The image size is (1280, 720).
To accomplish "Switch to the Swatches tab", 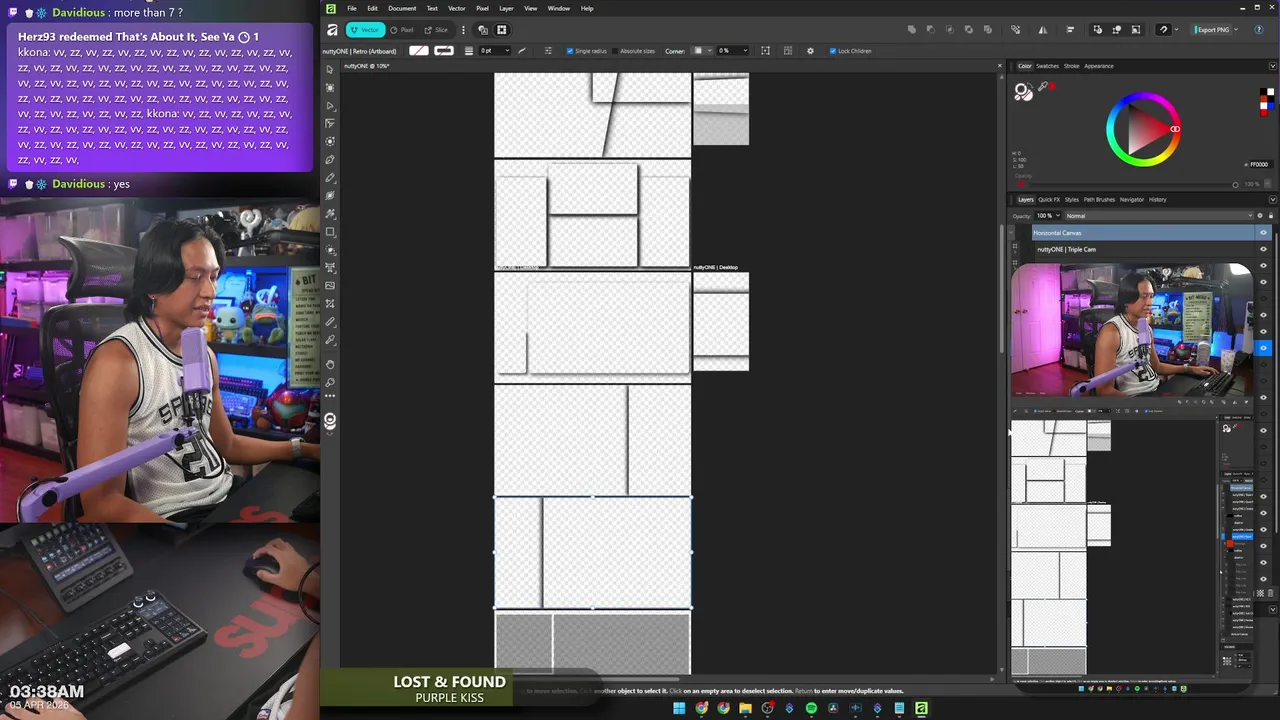I will click(1047, 66).
